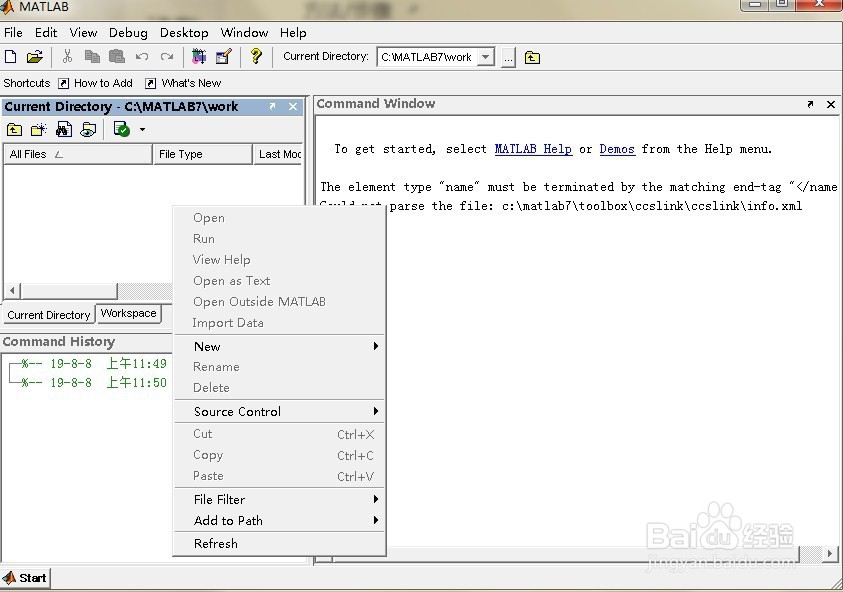Open the Help menu
The width and height of the screenshot is (843, 592).
tap(293, 33)
